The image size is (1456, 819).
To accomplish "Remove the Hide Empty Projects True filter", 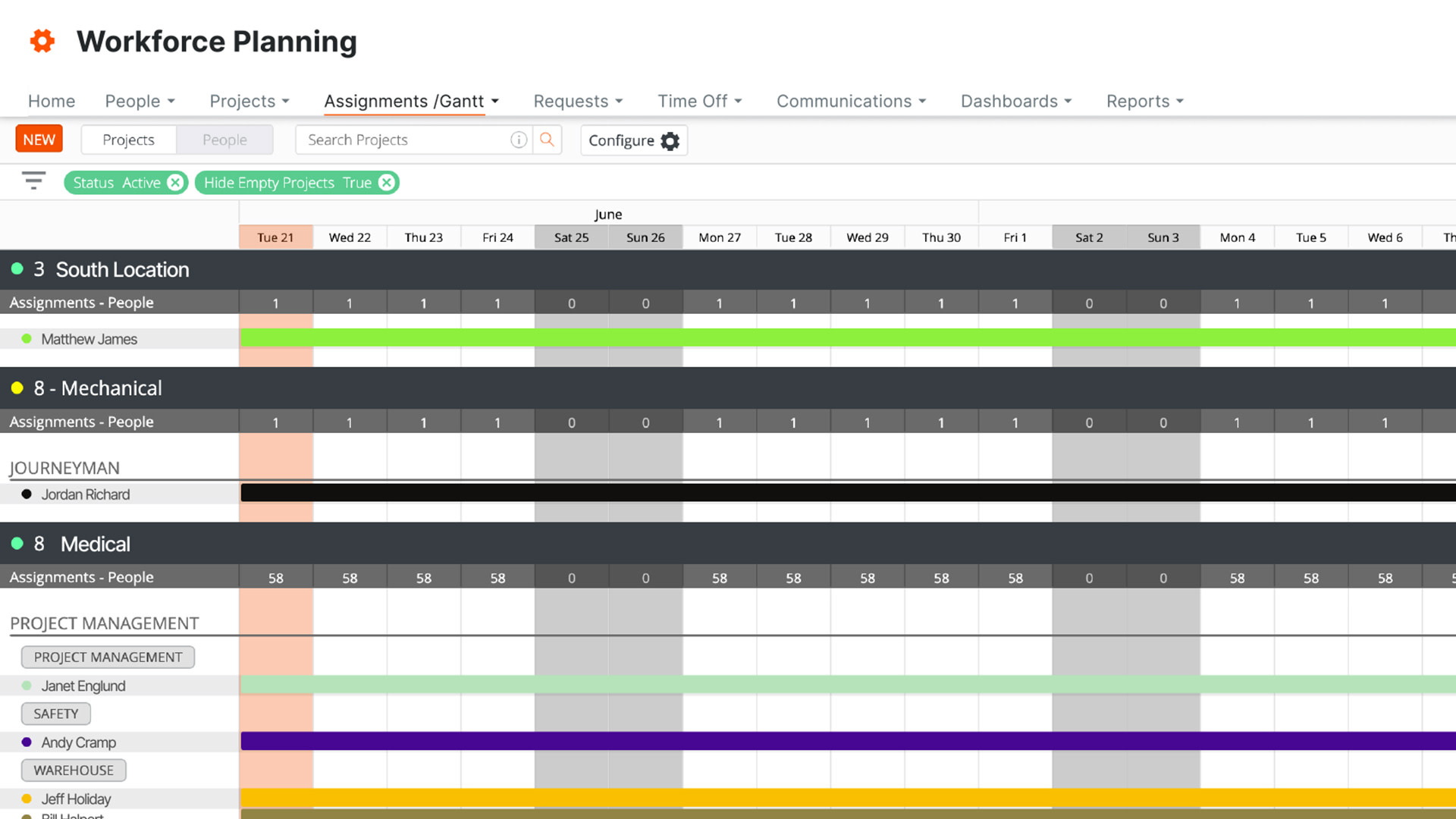I will tap(387, 182).
